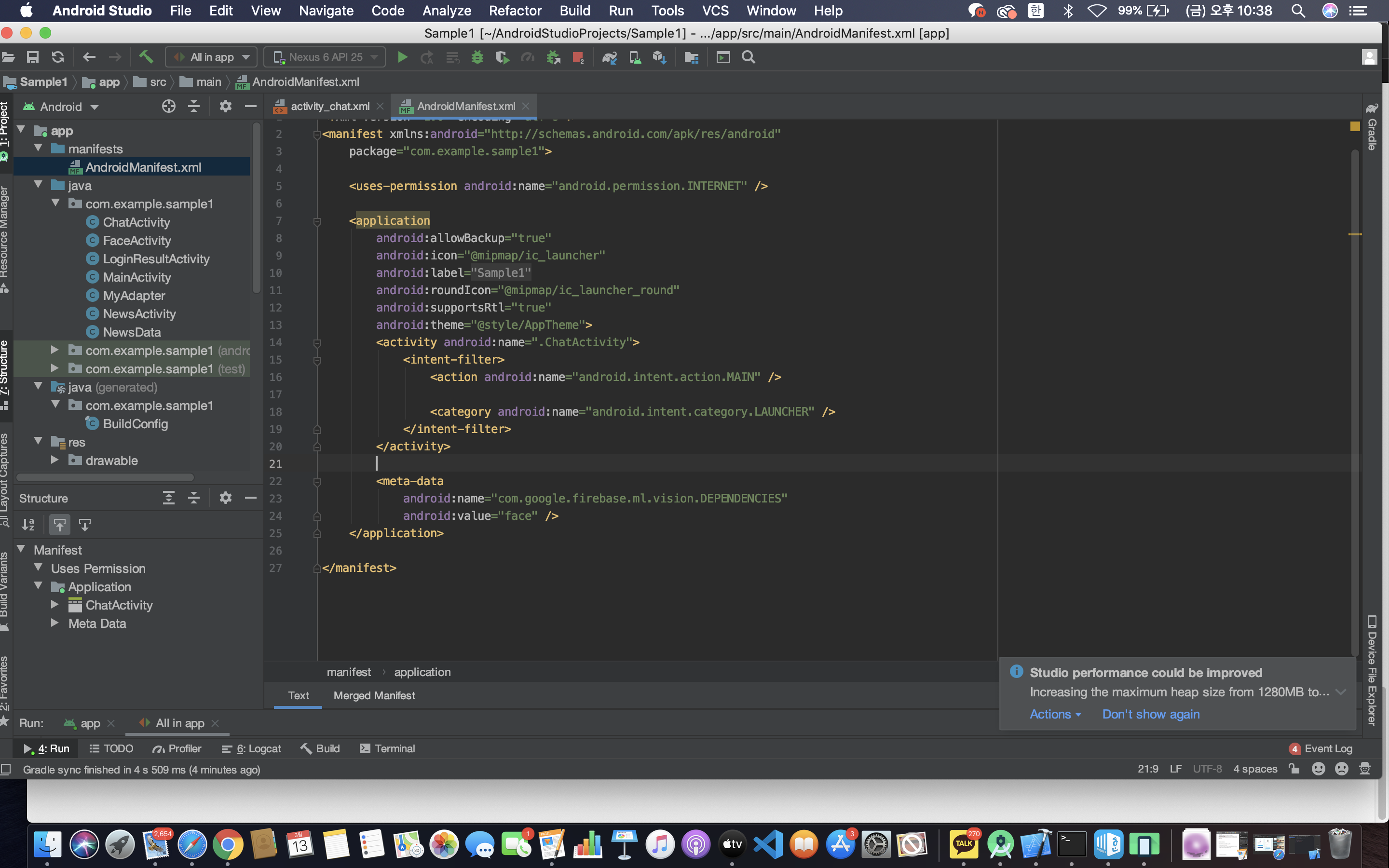This screenshot has height=868, width=1389.
Task: Click the Don't show again link
Action: [x=1150, y=714]
